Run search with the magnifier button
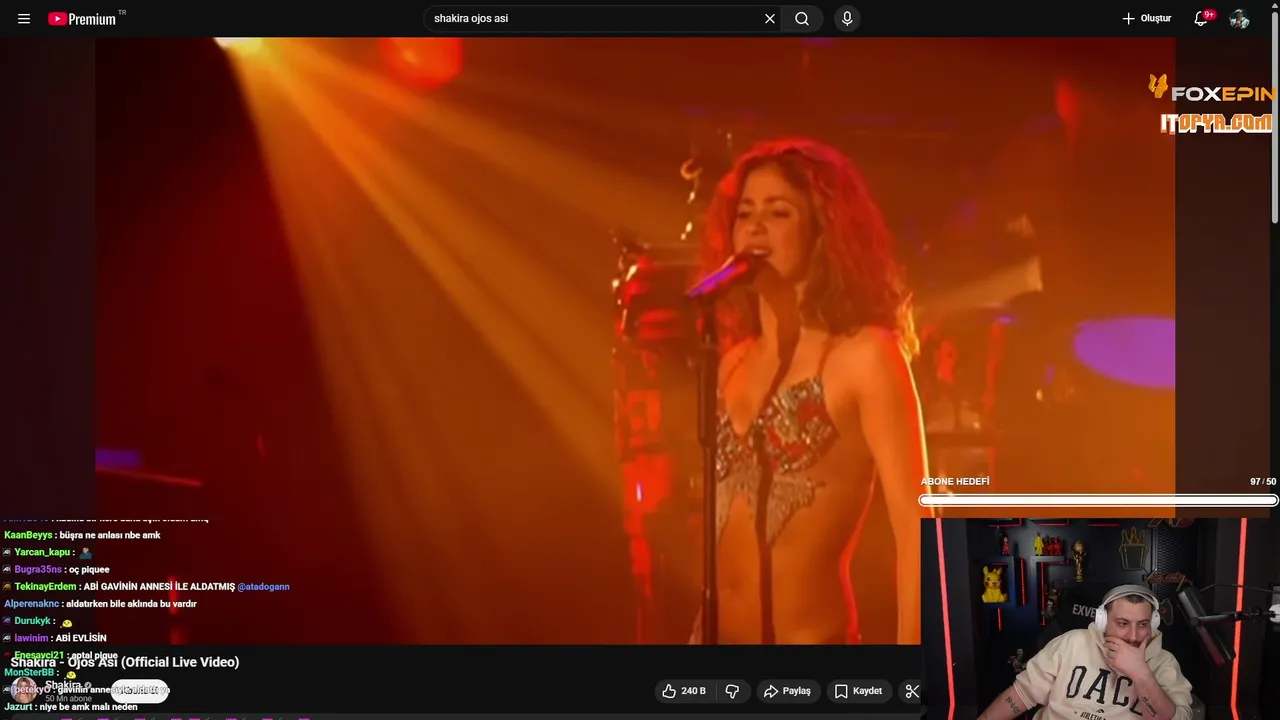This screenshot has height=720, width=1280. coord(802,18)
